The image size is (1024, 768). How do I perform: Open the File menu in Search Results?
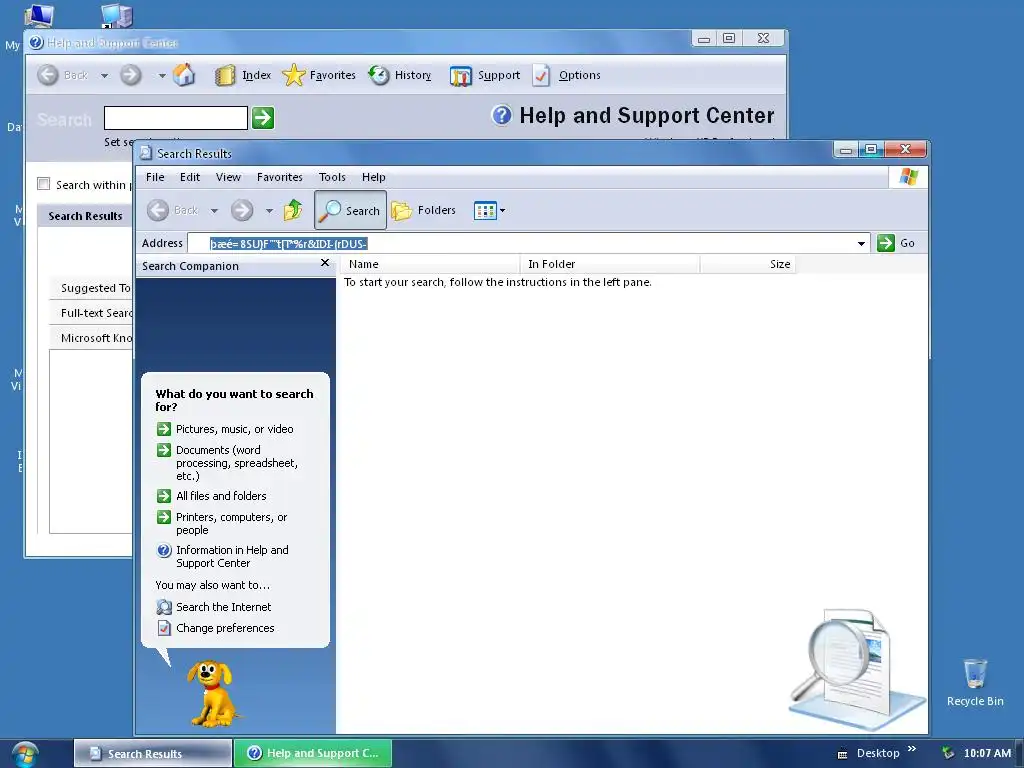(x=155, y=177)
